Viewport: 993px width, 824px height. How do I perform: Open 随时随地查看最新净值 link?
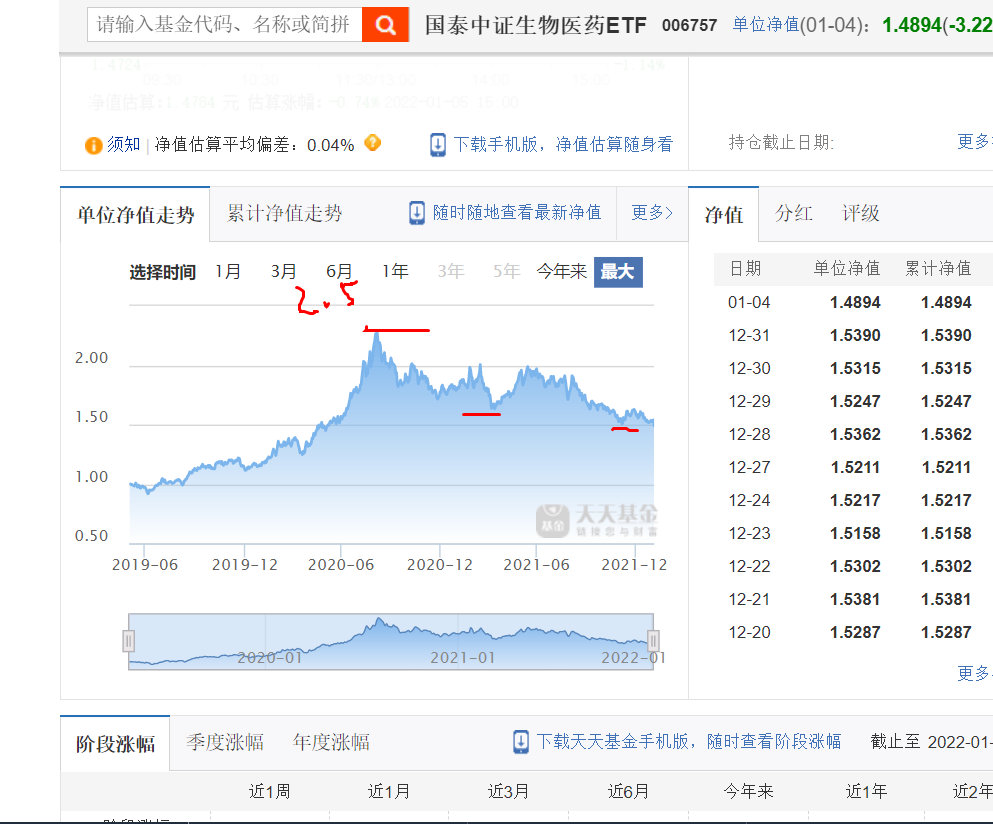pos(517,212)
